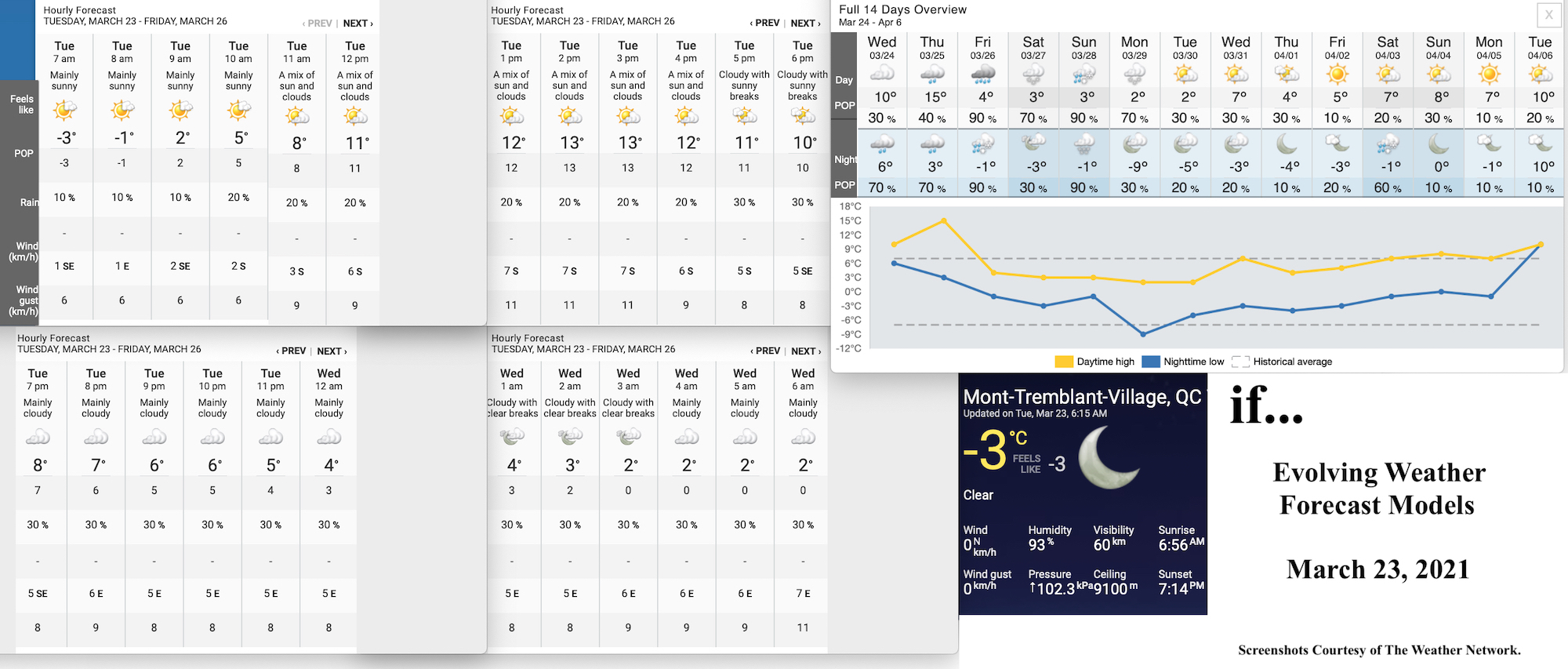Click the Tue 7 pm mainly cloudy icon
Image resolution: width=1568 pixels, height=669 pixels.
(x=38, y=437)
